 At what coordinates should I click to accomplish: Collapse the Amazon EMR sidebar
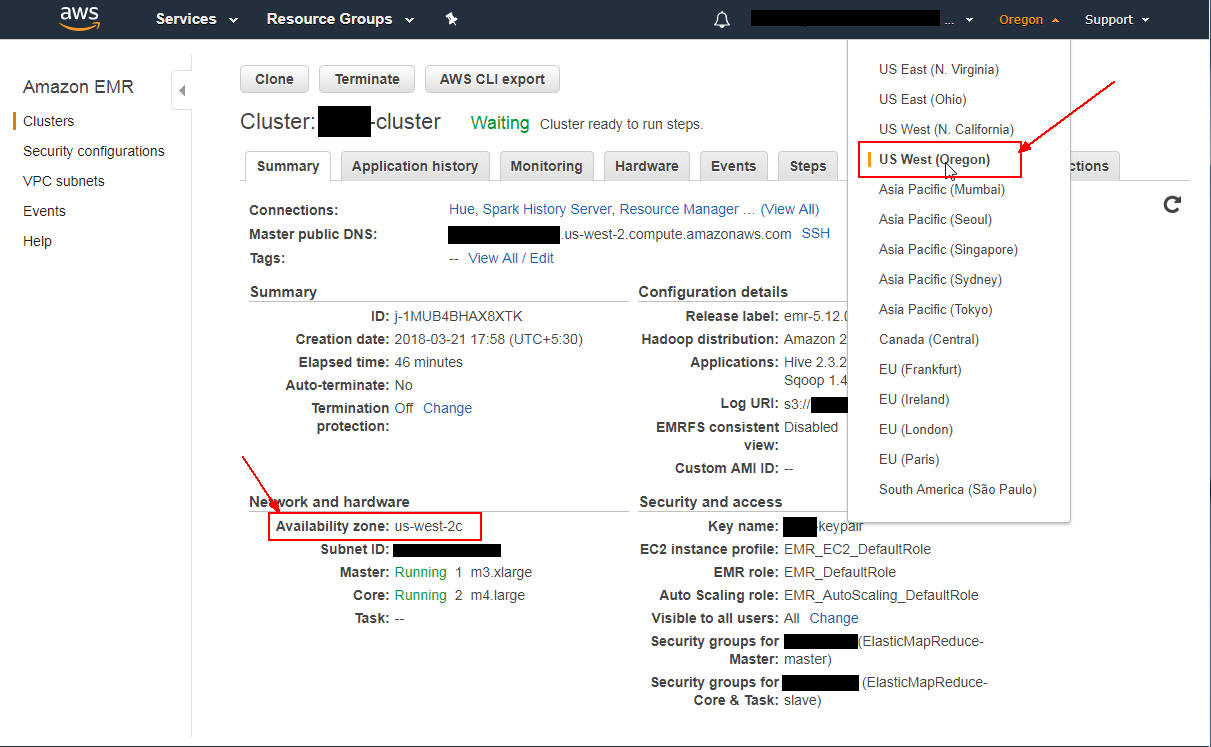coord(182,90)
